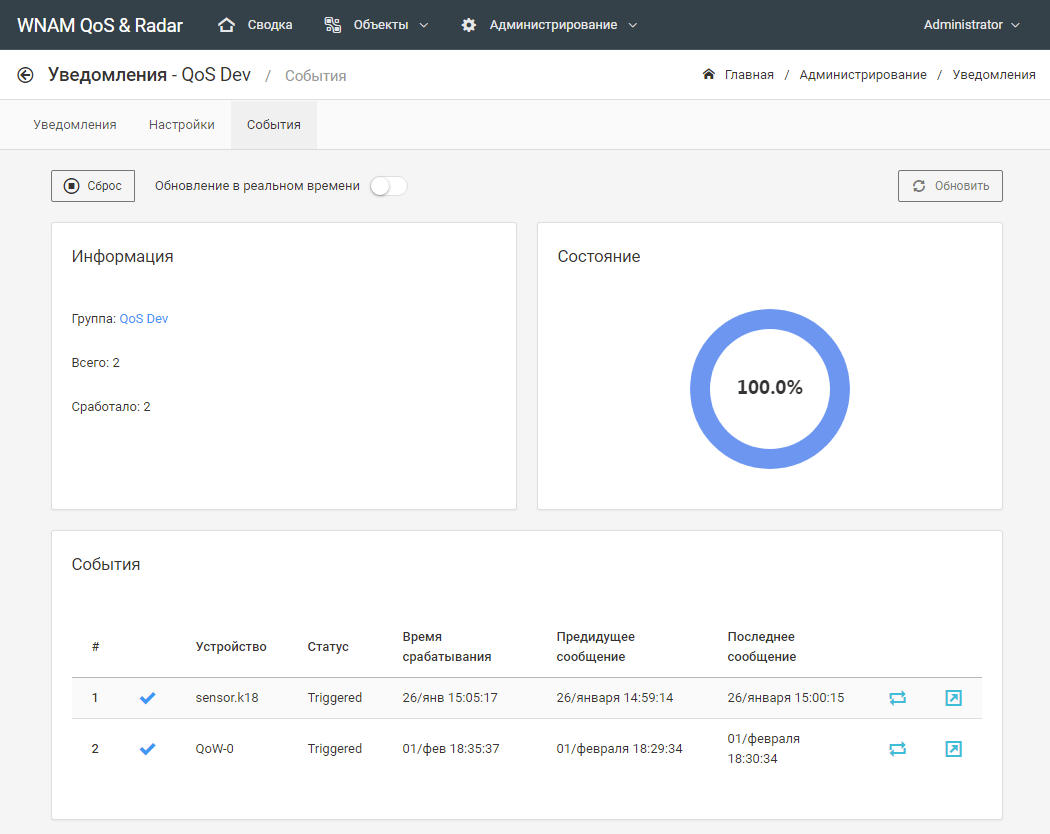Open the Сводка menu item

256,25
